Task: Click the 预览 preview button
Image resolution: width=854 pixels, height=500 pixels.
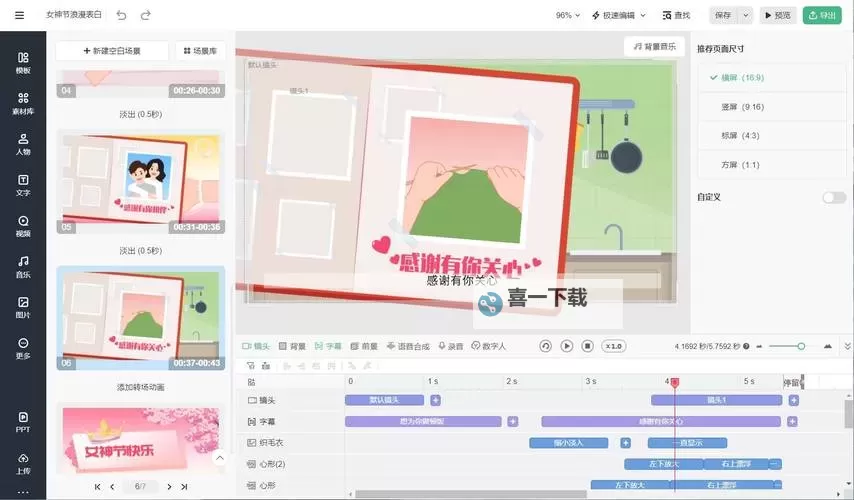Action: coord(777,15)
